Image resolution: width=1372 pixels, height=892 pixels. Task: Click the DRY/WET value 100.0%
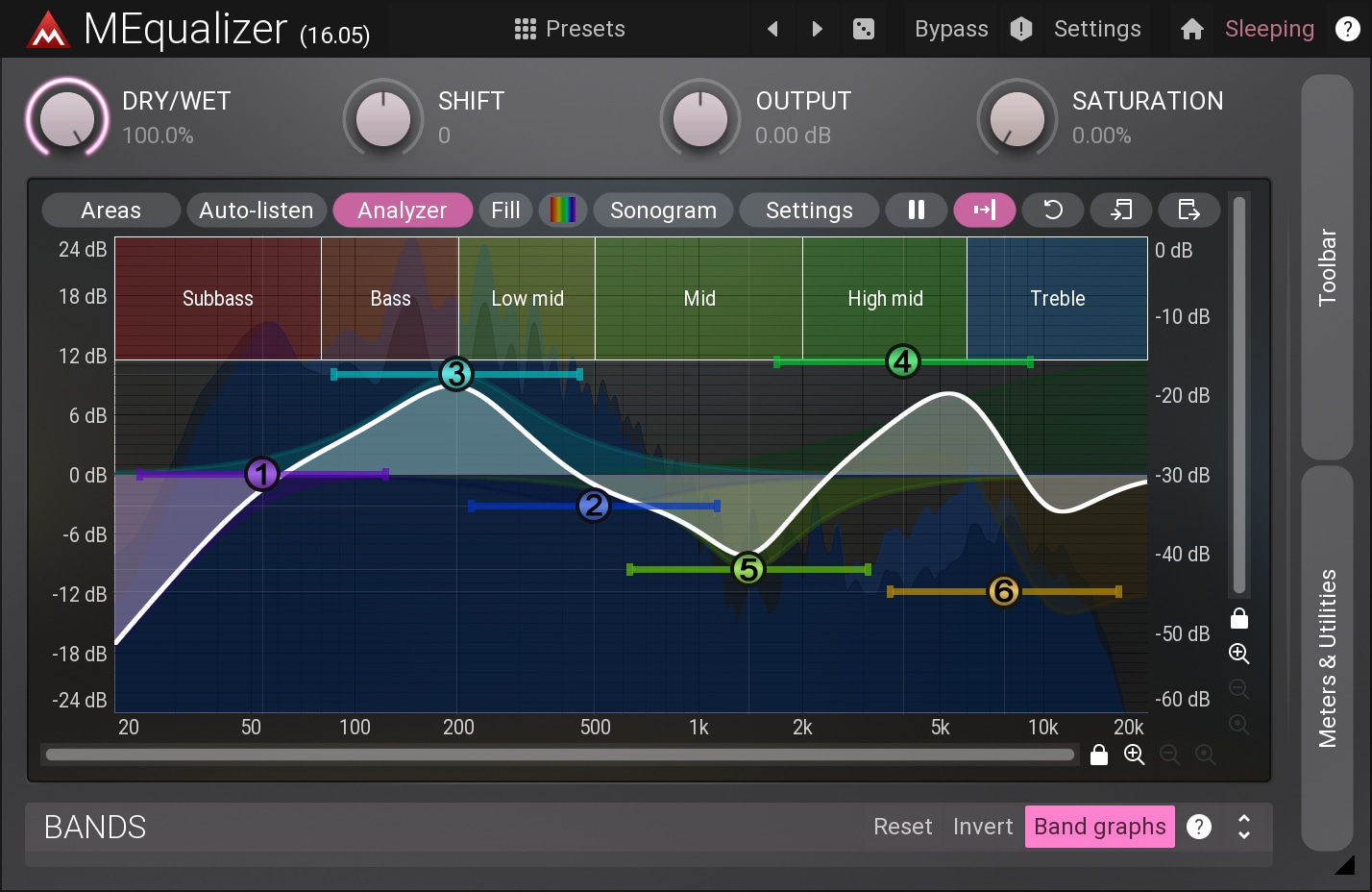158,136
